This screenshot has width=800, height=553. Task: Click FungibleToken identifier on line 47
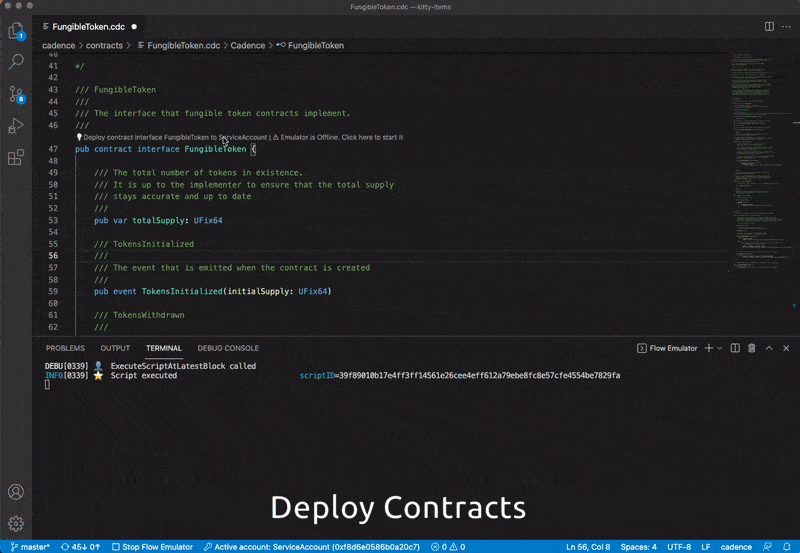coord(215,149)
